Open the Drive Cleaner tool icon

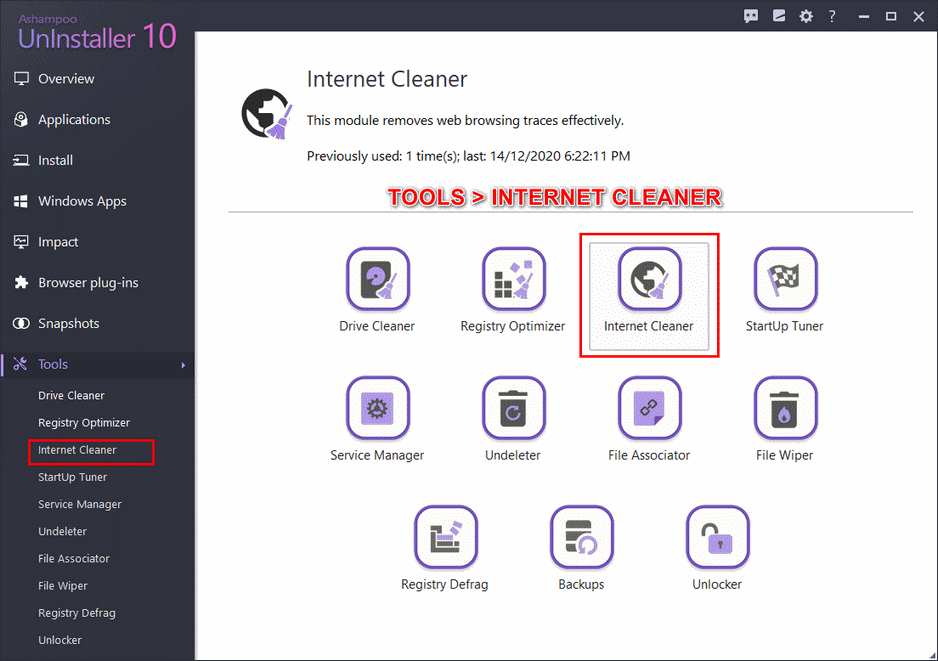tap(377, 279)
